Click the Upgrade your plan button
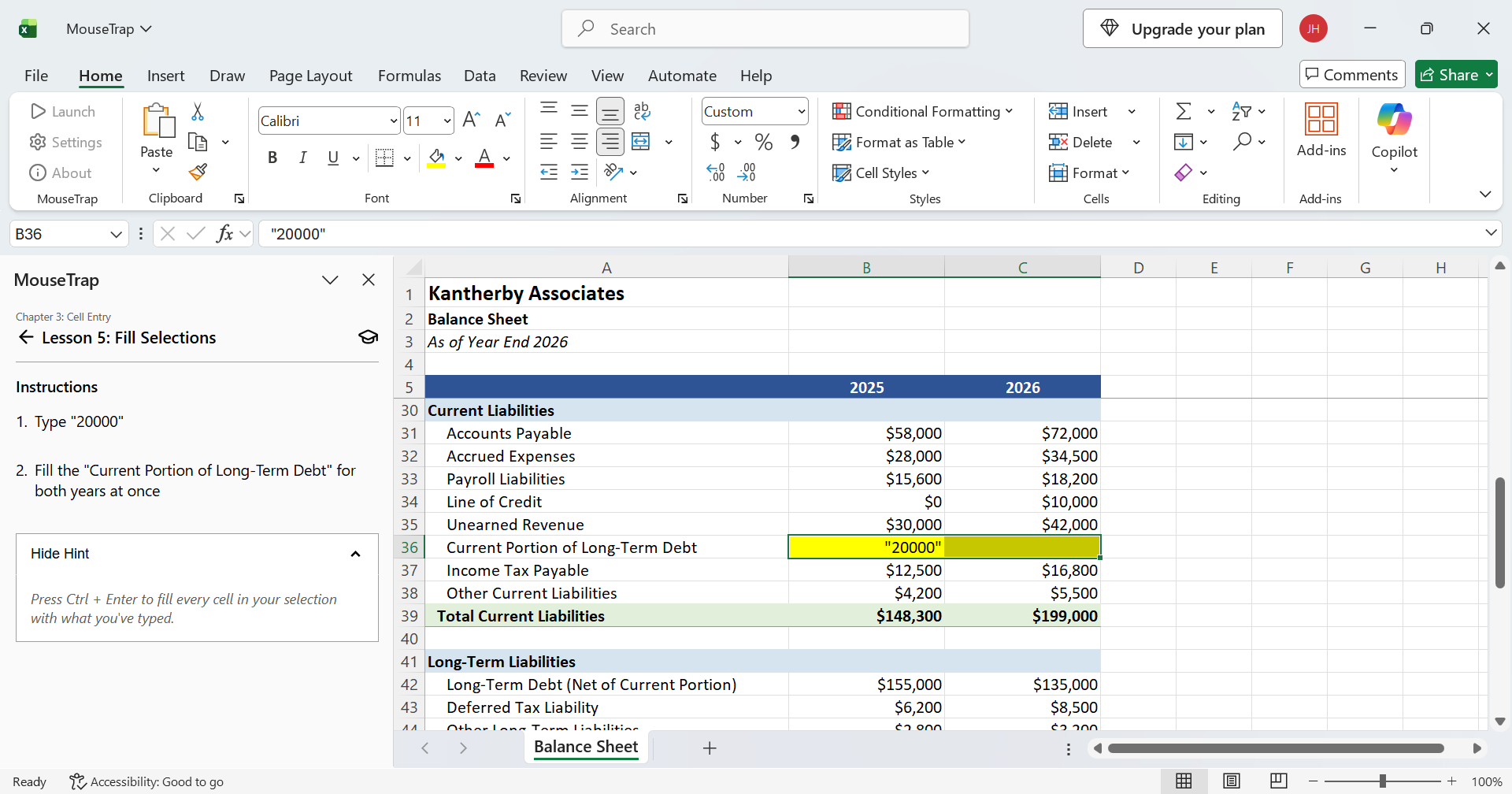Image resolution: width=1512 pixels, height=794 pixels. click(x=1183, y=28)
